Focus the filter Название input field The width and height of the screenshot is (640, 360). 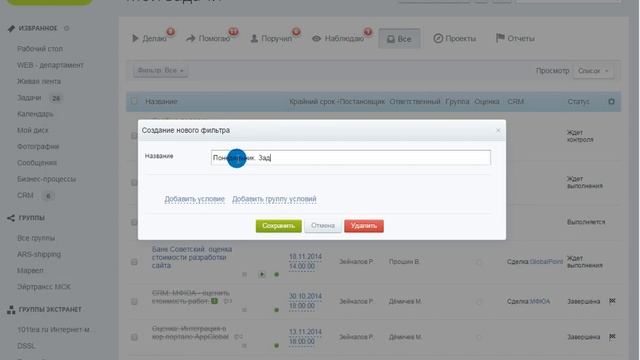[x=351, y=158]
